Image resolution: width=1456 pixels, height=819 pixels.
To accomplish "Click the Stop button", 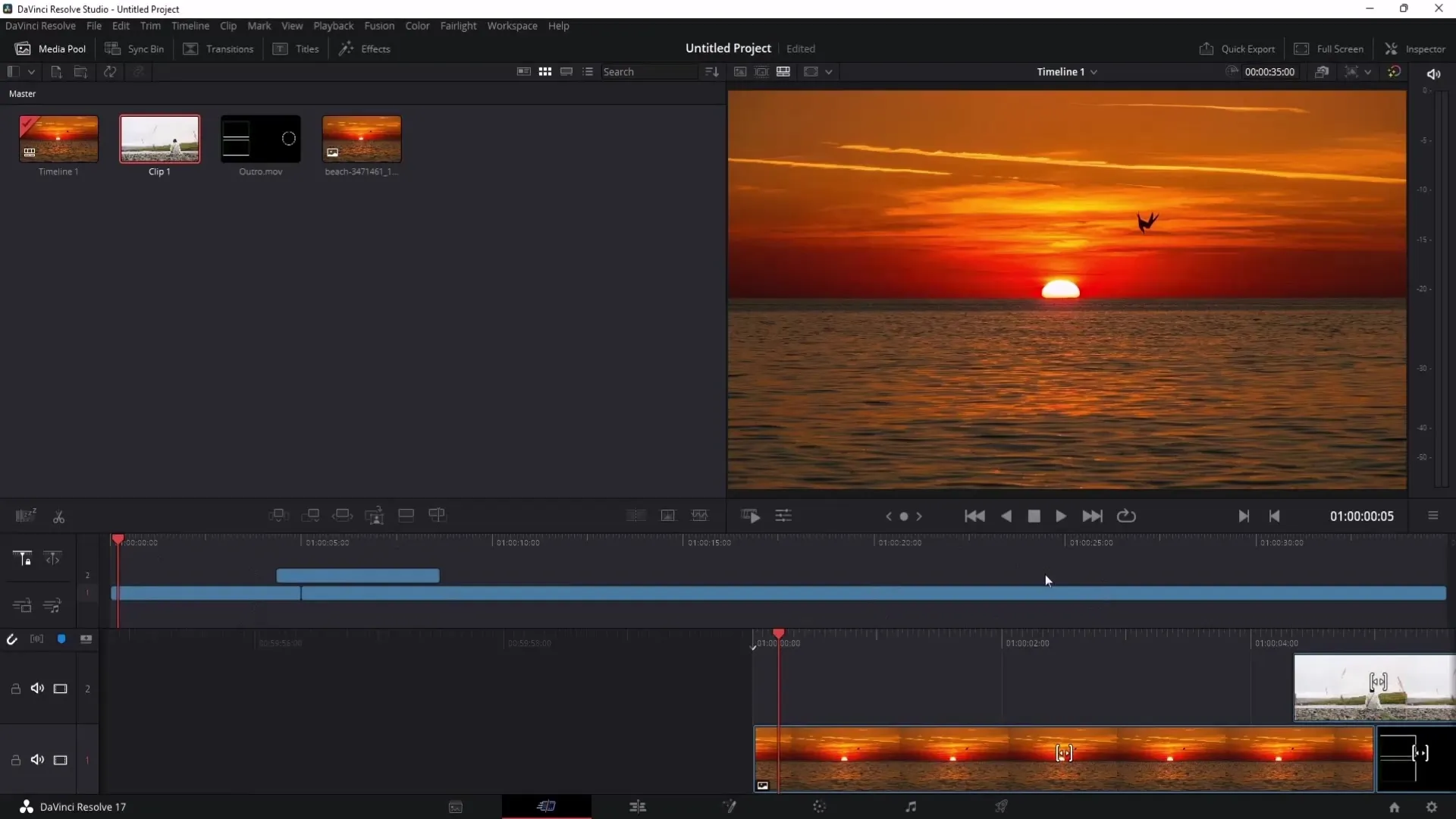I will click(1034, 516).
